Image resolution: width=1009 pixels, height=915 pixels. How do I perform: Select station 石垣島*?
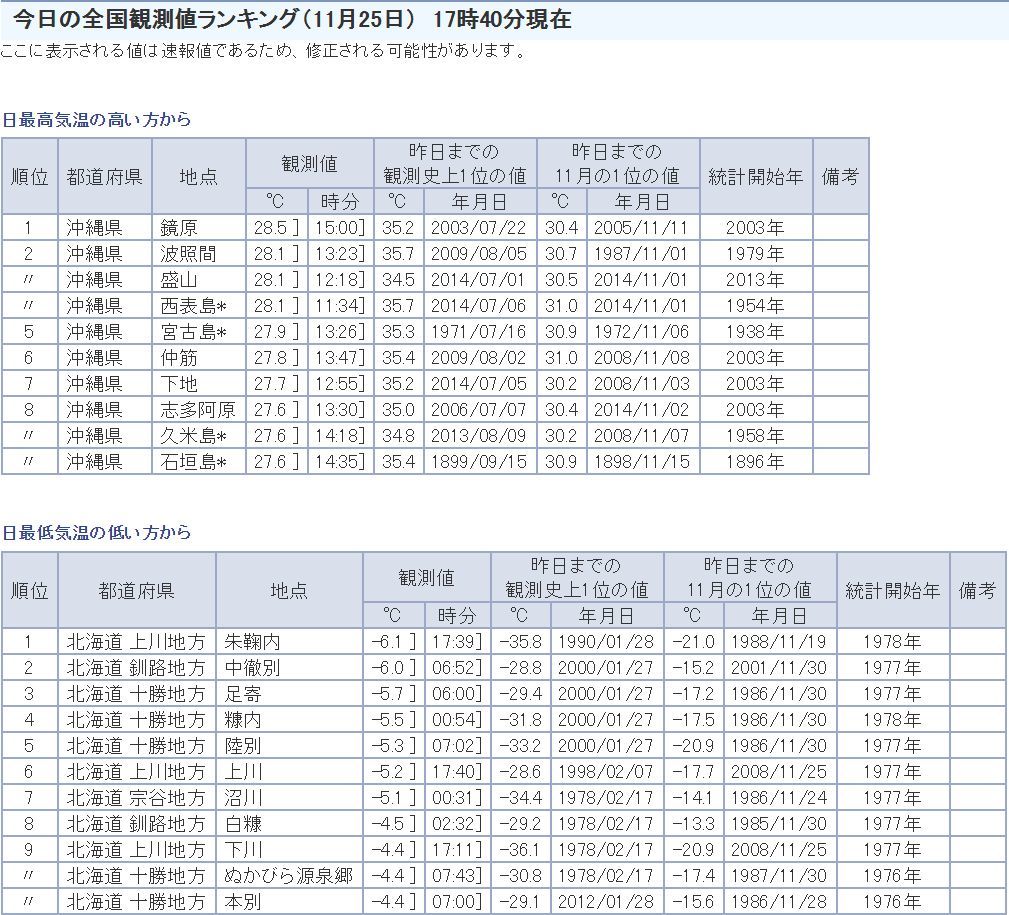pyautogui.click(x=194, y=462)
